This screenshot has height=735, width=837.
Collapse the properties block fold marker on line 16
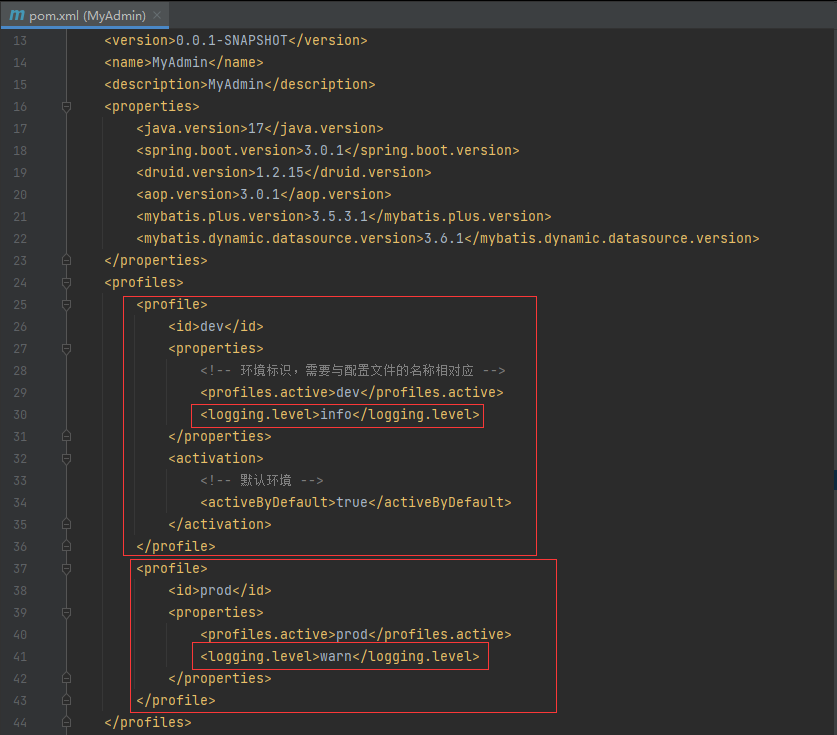66,107
